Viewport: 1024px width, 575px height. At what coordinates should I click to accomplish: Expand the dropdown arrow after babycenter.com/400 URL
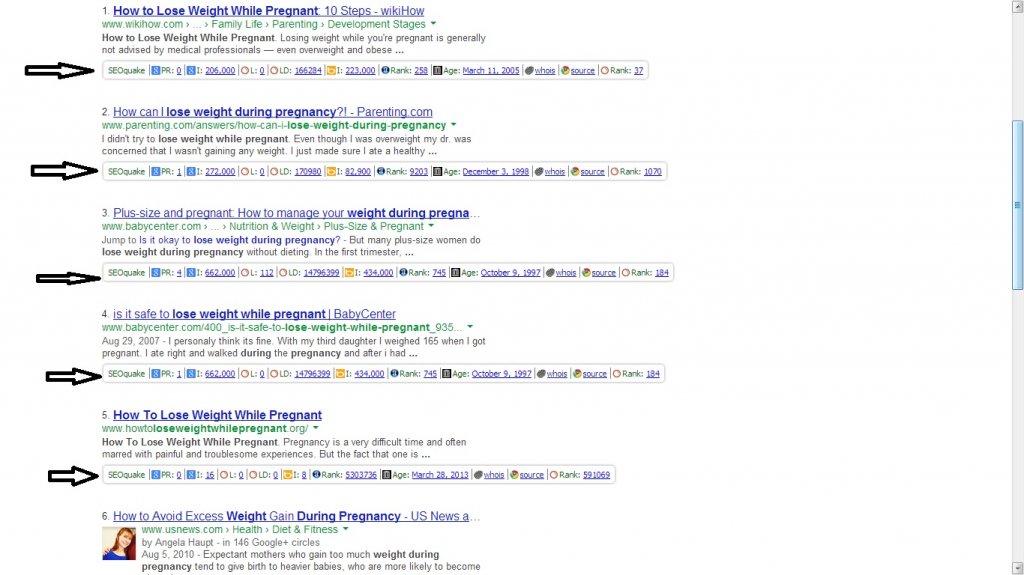470,327
